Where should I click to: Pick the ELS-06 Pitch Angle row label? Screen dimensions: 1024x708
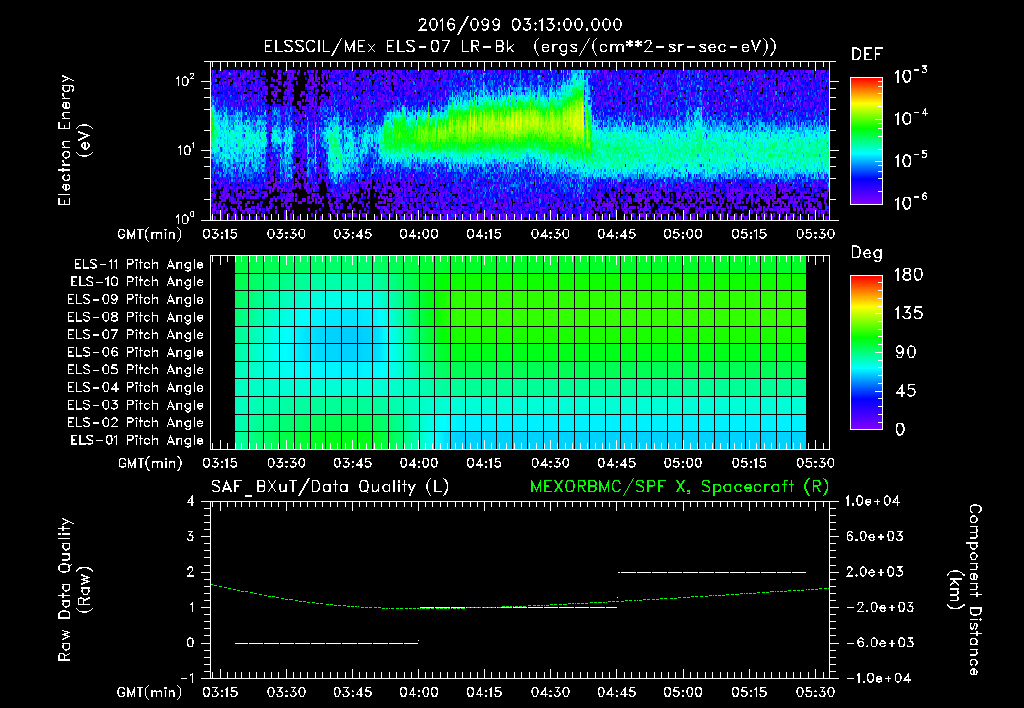pyautogui.click(x=136, y=353)
